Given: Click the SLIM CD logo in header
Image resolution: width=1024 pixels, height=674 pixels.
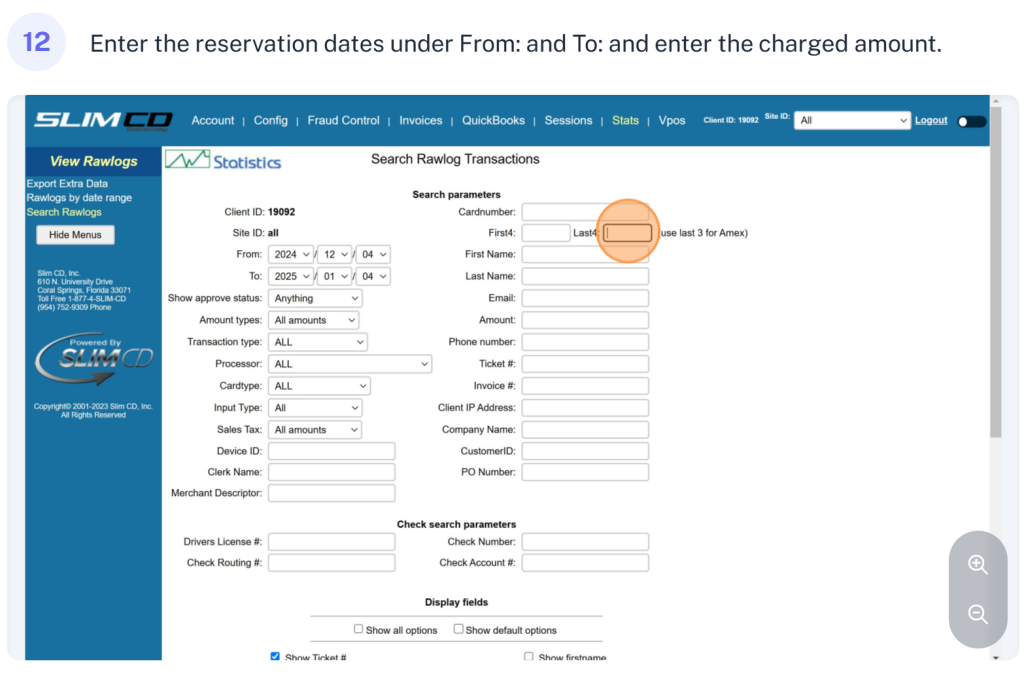Looking at the screenshot, I should click(x=103, y=120).
